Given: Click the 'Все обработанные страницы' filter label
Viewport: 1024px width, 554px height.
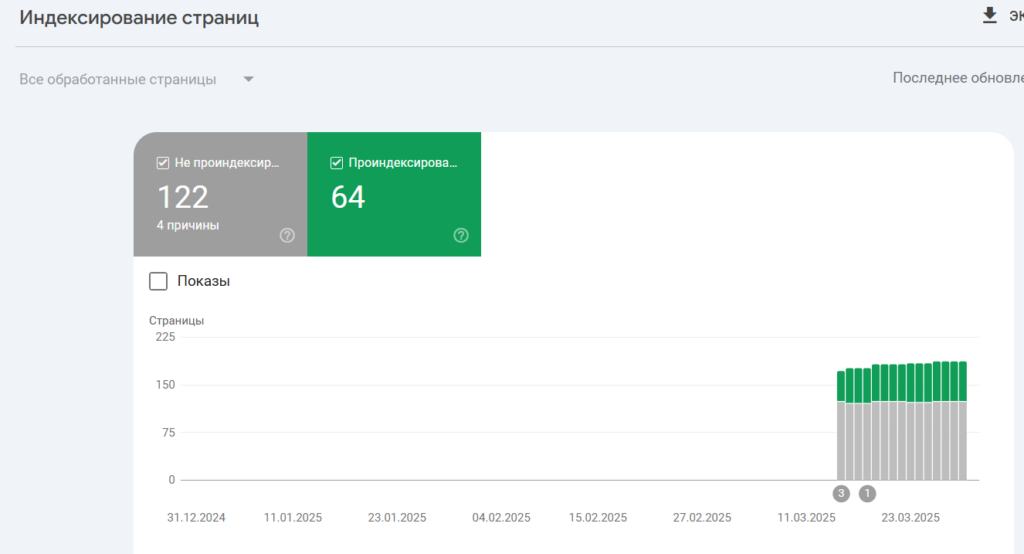Looking at the screenshot, I should tap(118, 79).
